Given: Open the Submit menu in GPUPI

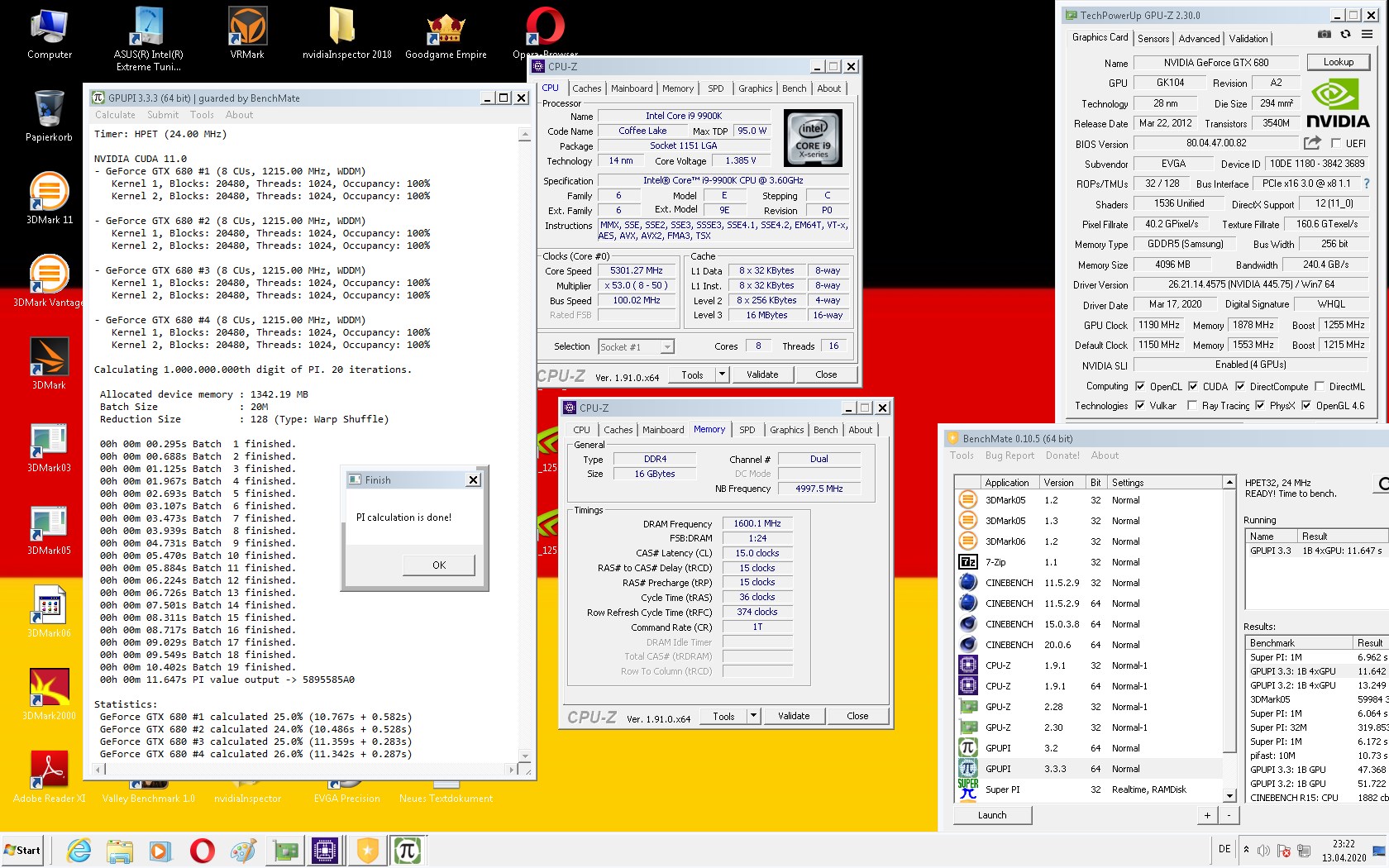Looking at the screenshot, I should [x=163, y=115].
